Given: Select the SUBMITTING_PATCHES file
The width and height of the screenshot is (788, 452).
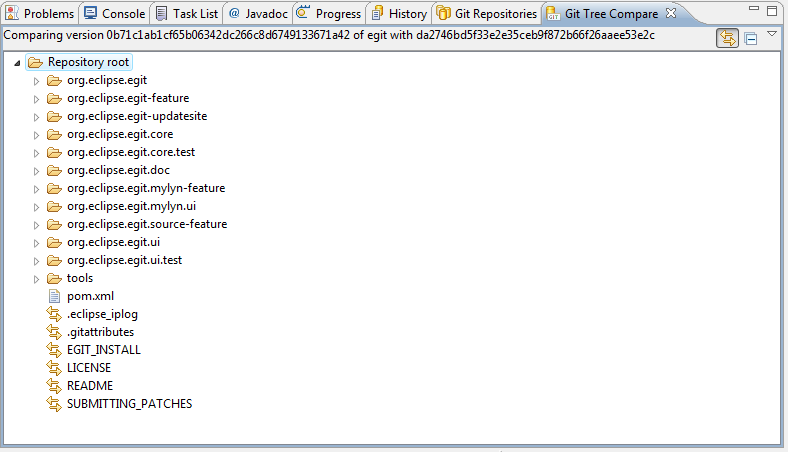Looking at the screenshot, I should 129,404.
